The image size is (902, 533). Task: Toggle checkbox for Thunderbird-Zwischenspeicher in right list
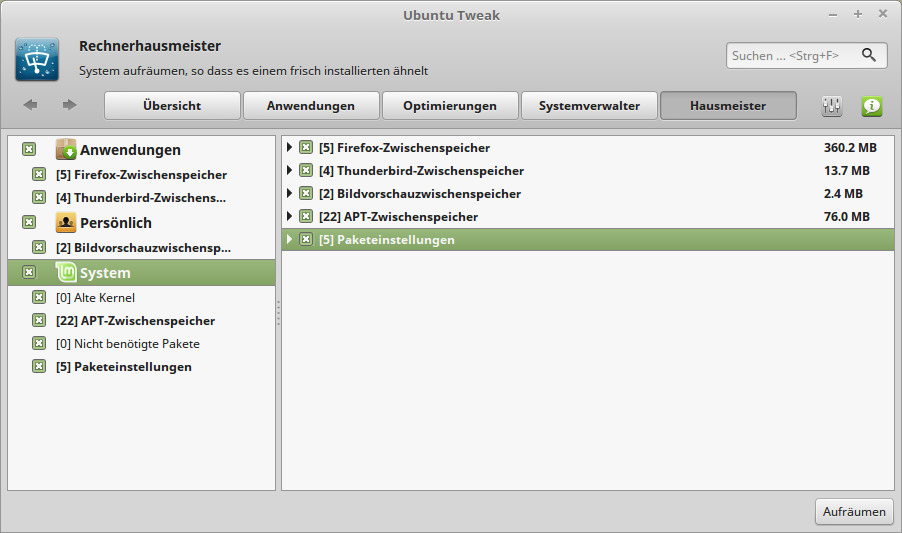pos(306,171)
